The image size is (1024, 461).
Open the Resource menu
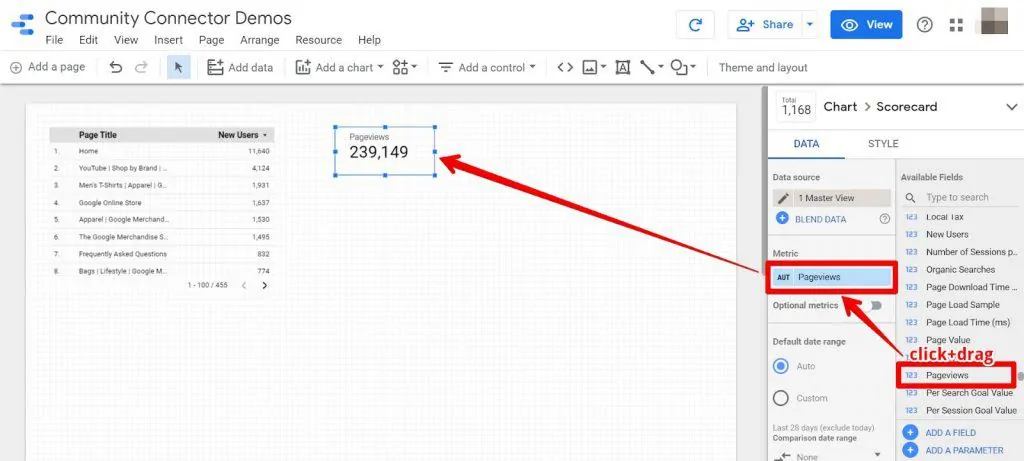pyautogui.click(x=319, y=40)
